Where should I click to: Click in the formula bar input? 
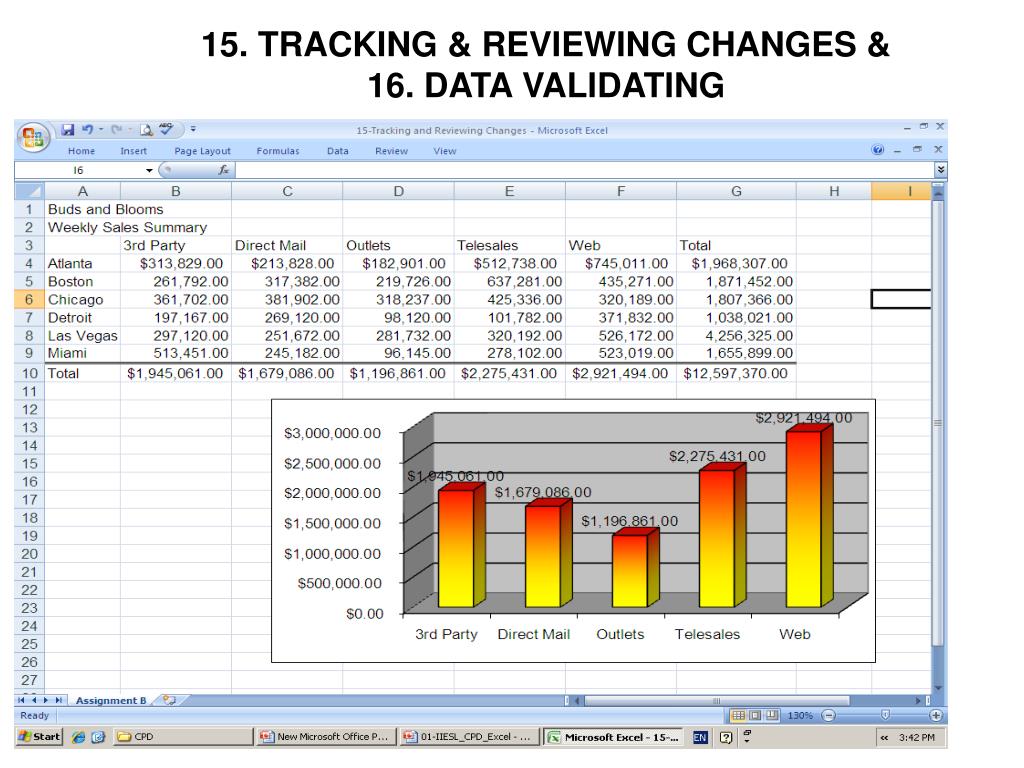click(x=584, y=170)
